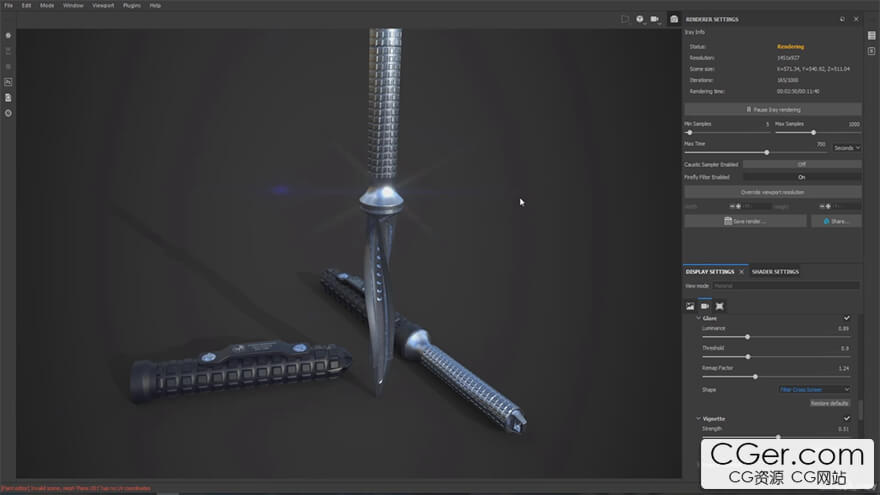
Task: Click the dimmed square icon in viewport toolbar
Action: pyautogui.click(x=625, y=19)
